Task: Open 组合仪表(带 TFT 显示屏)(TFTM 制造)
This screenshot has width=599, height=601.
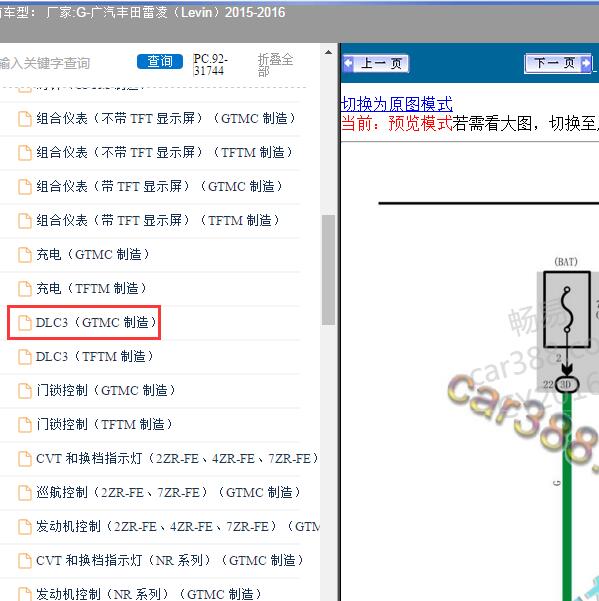Action: tap(158, 220)
